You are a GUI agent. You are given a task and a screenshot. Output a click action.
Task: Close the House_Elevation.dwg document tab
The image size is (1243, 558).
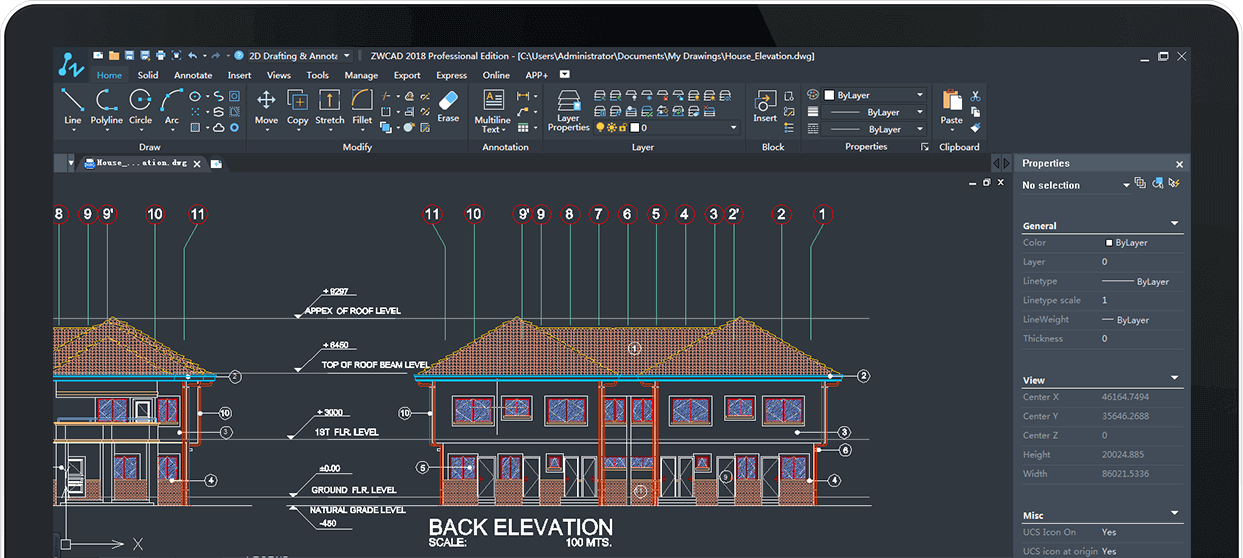click(197, 163)
